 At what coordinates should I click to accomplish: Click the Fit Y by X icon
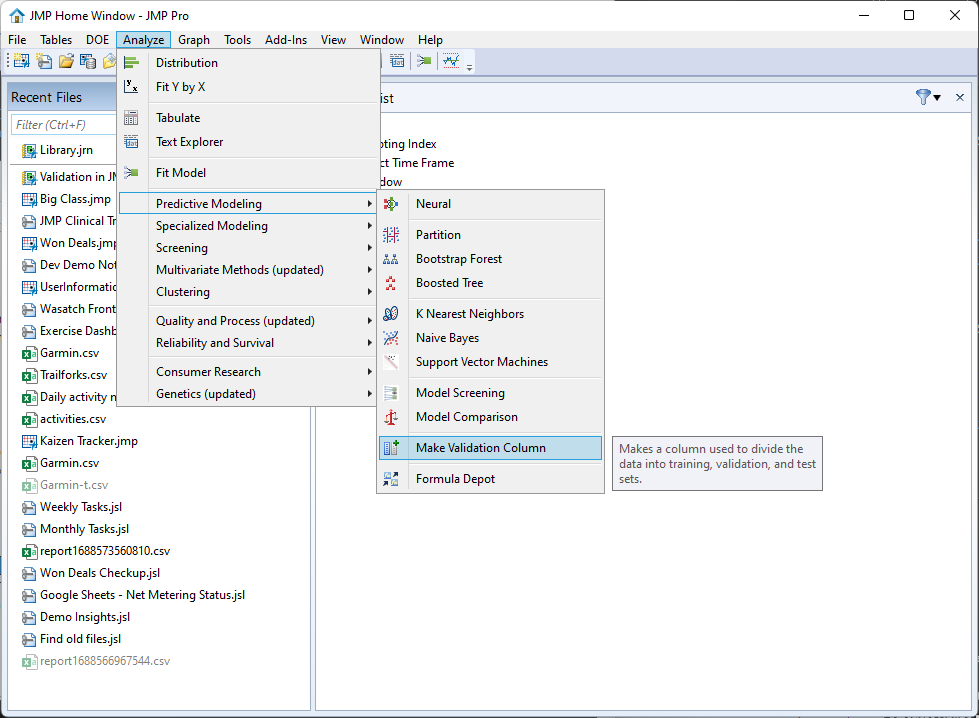[x=131, y=87]
